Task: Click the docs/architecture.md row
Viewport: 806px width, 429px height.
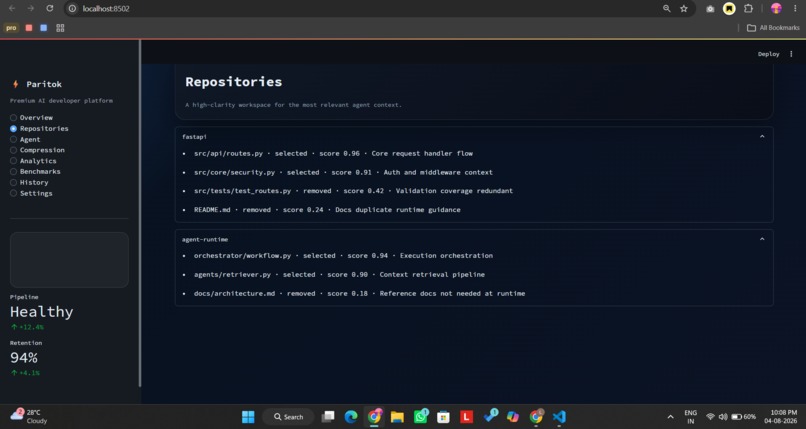Action: 359,293
